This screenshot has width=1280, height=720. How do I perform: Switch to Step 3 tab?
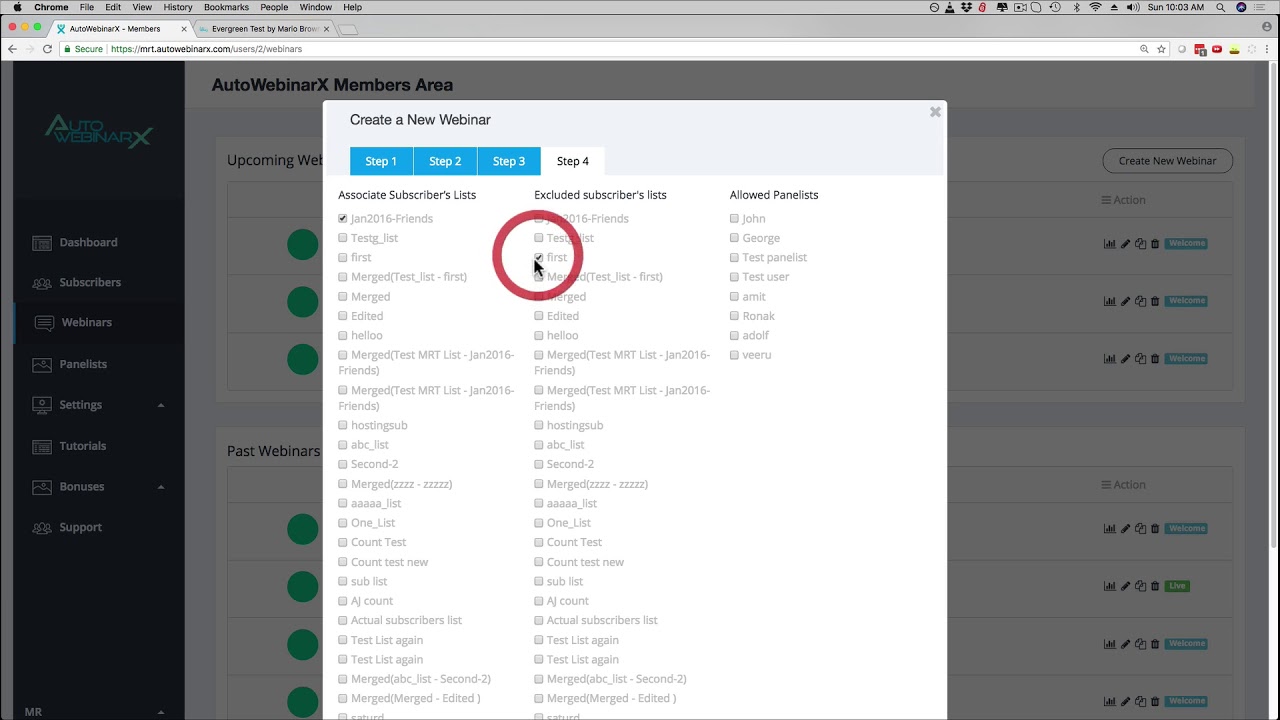[509, 161]
